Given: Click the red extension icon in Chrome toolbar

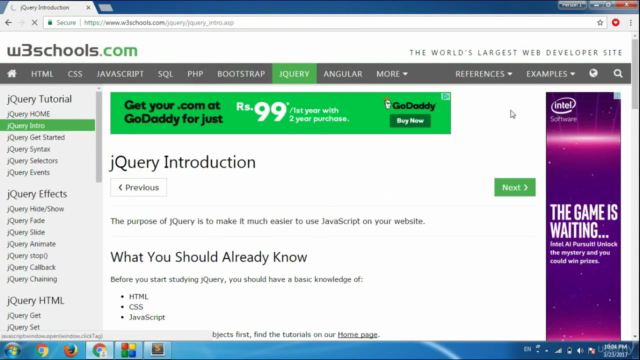Looking at the screenshot, I should (x=616, y=22).
